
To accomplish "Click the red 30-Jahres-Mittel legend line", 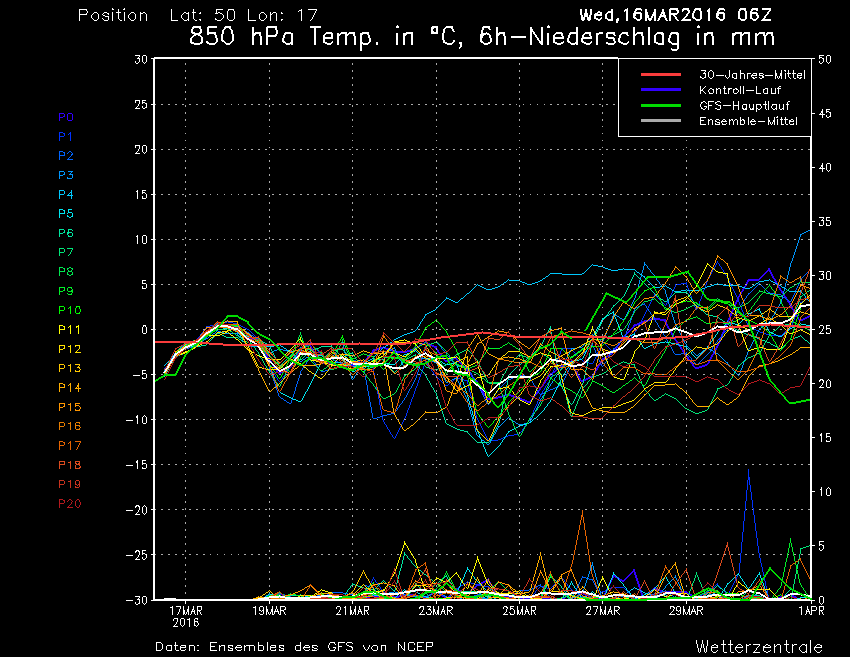I will point(661,74).
